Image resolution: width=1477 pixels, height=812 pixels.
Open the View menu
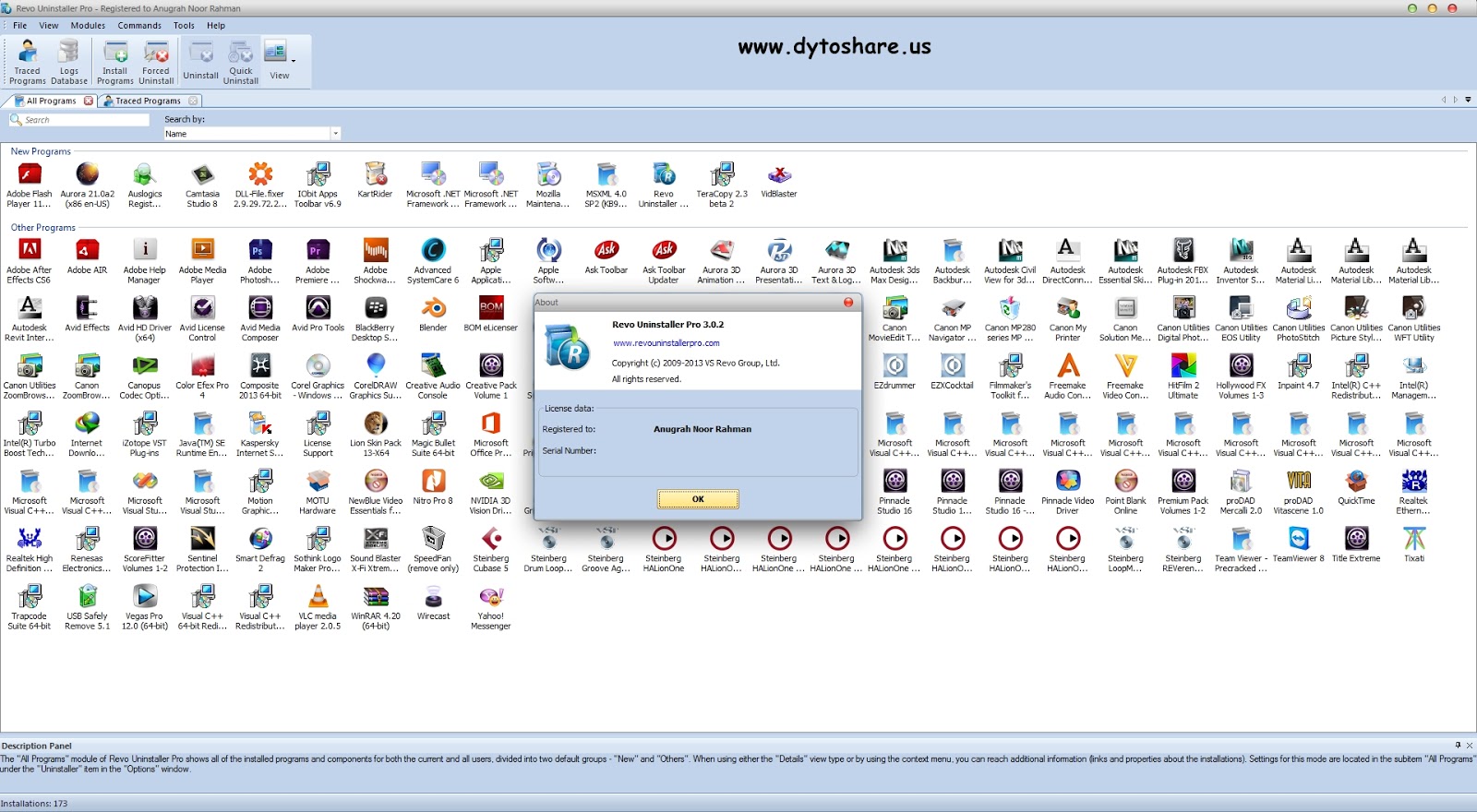click(x=49, y=26)
